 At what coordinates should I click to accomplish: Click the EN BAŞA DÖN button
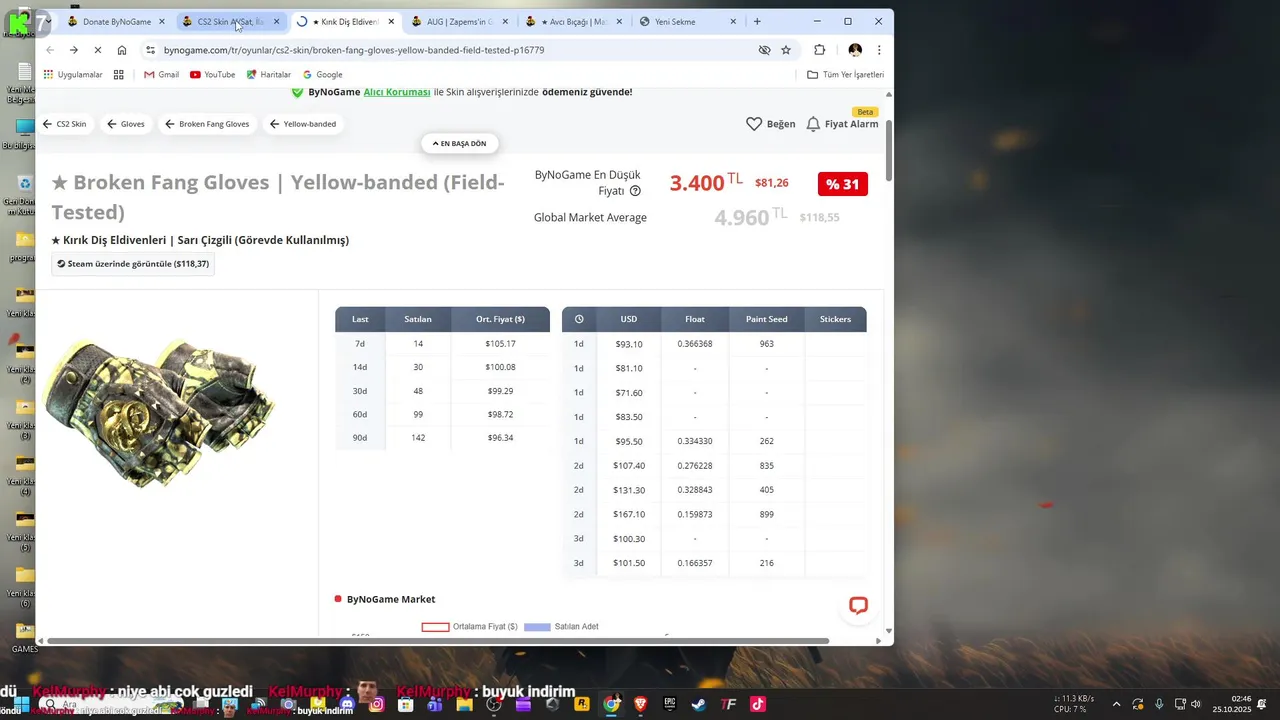(x=459, y=143)
